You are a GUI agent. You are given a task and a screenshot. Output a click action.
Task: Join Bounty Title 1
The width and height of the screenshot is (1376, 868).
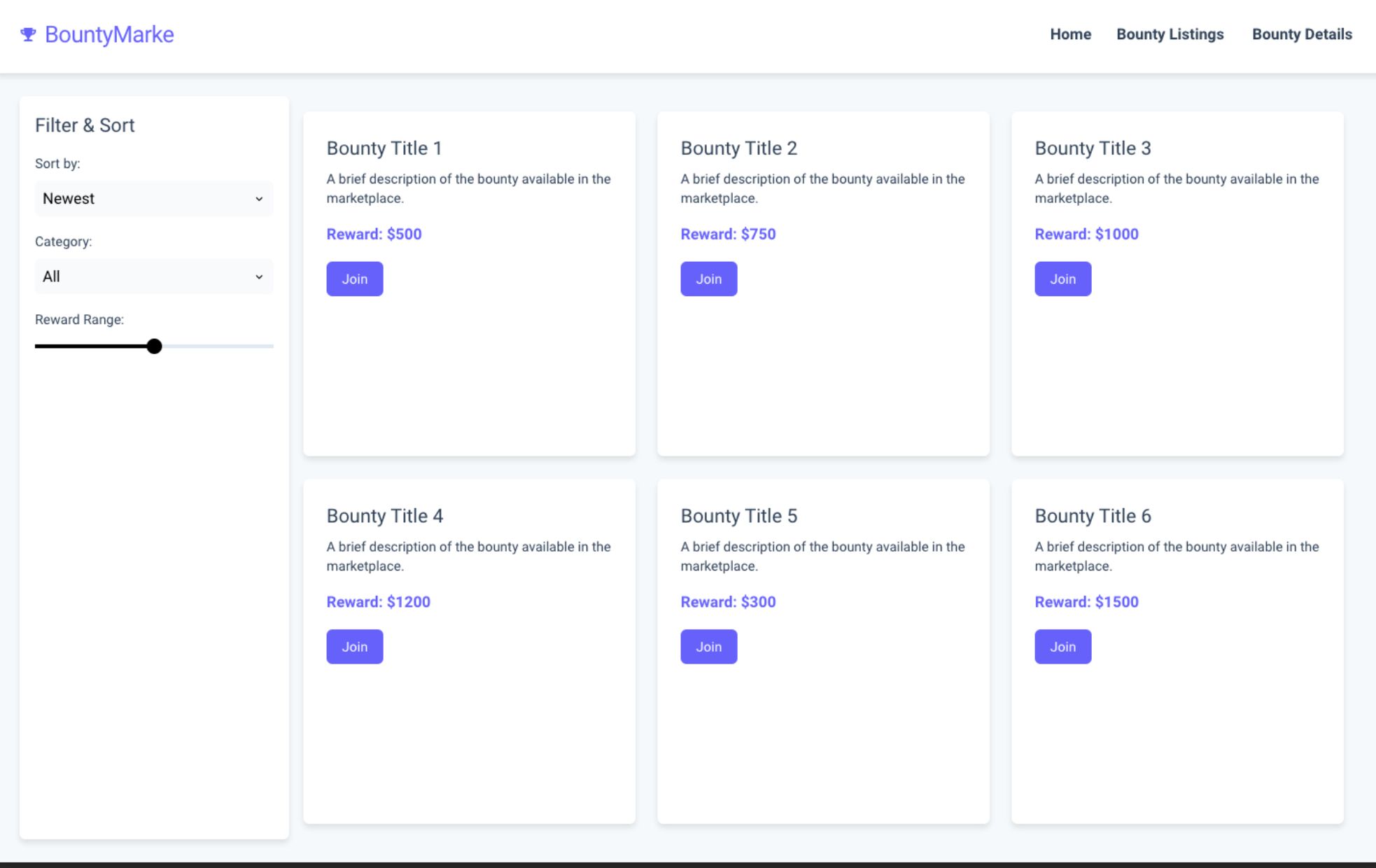[x=355, y=279]
